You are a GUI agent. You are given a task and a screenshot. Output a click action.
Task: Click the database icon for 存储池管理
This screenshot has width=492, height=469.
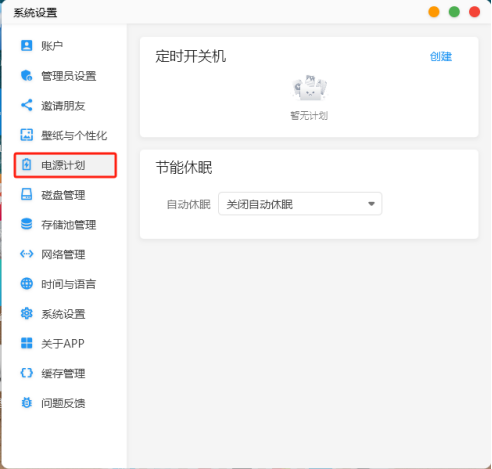[27, 224]
